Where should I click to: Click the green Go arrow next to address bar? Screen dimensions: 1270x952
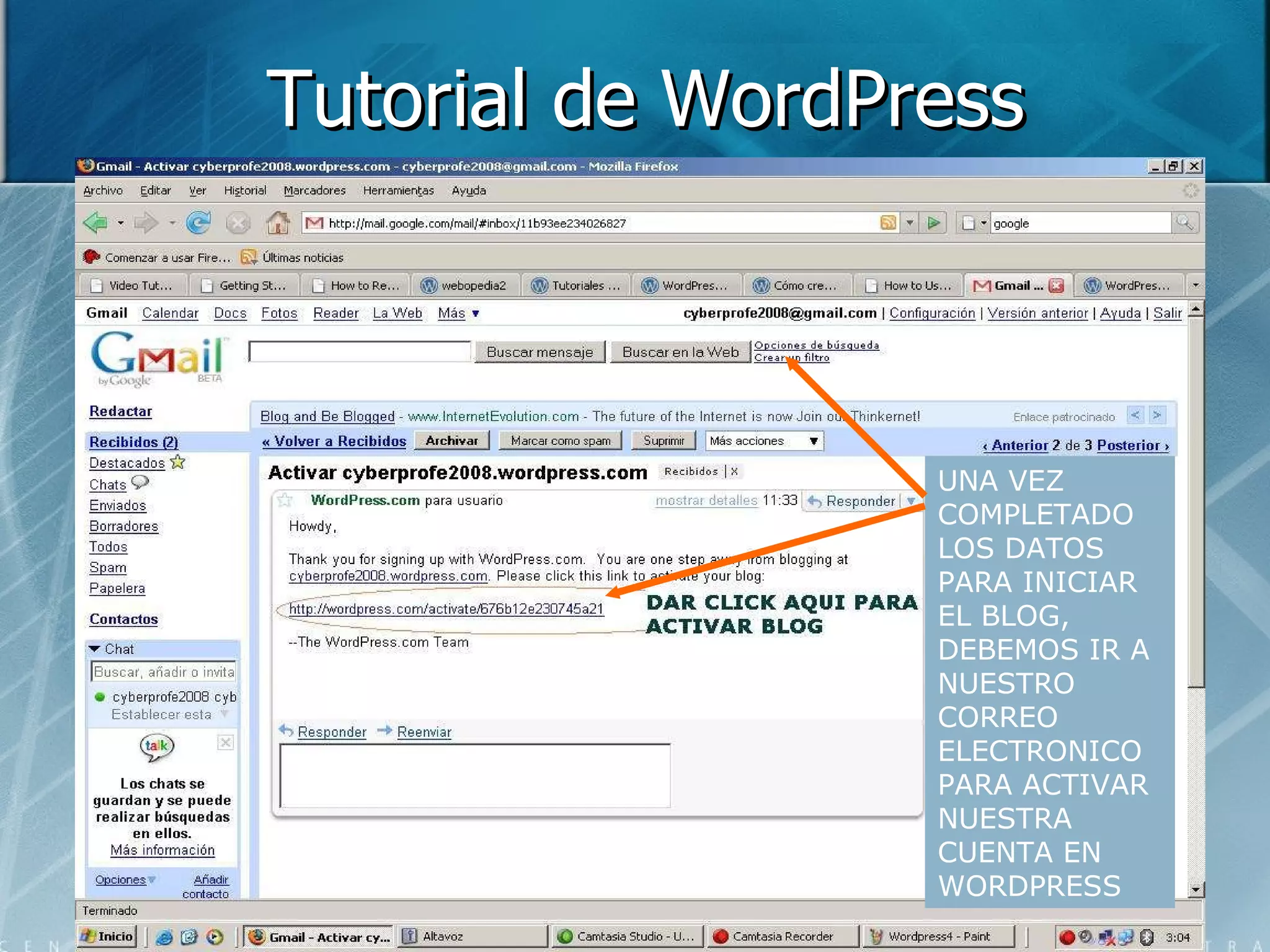(x=933, y=223)
